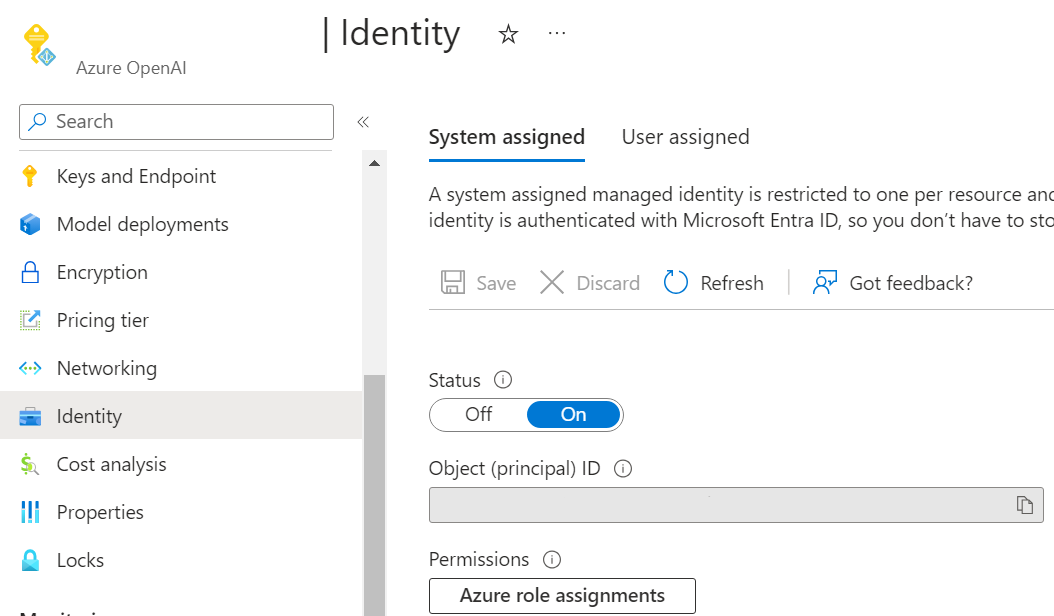Discard the identity changes

(589, 283)
